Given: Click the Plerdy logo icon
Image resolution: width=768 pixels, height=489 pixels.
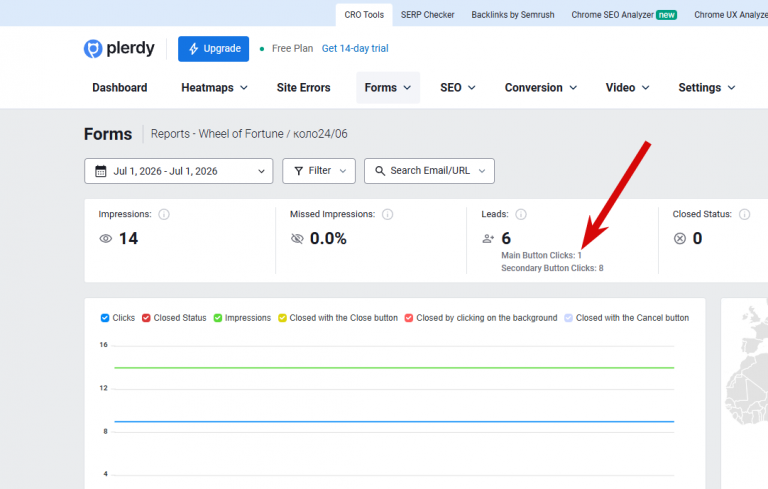Looking at the screenshot, I should [x=93, y=49].
